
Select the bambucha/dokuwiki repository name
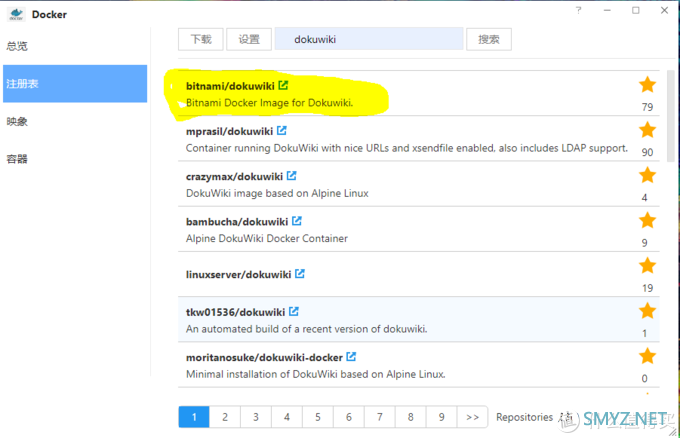pos(237,222)
